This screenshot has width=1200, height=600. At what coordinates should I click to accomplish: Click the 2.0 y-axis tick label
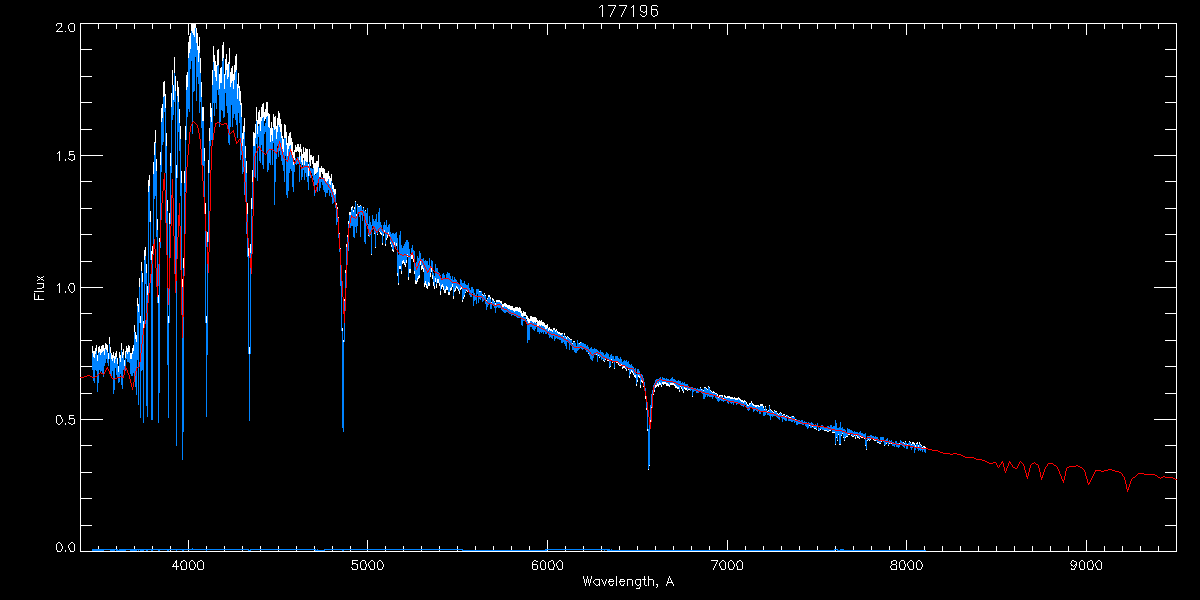point(64,29)
